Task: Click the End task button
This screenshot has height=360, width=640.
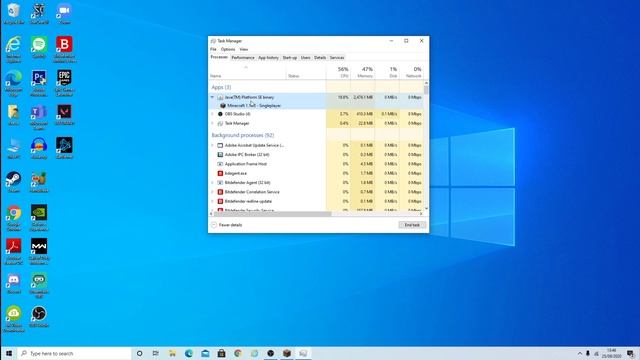Action: [412, 225]
